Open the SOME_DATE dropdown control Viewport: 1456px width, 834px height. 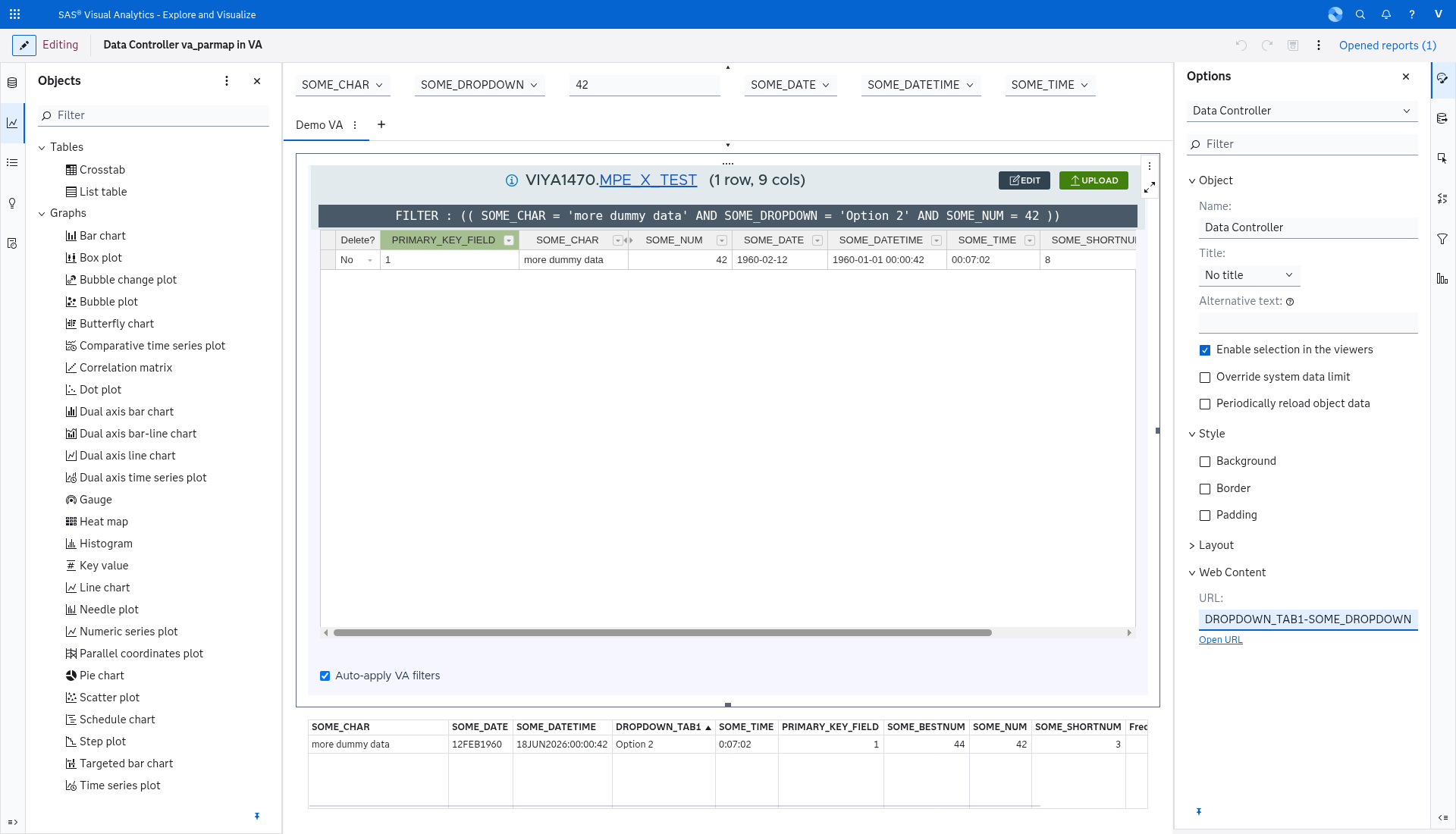[790, 85]
